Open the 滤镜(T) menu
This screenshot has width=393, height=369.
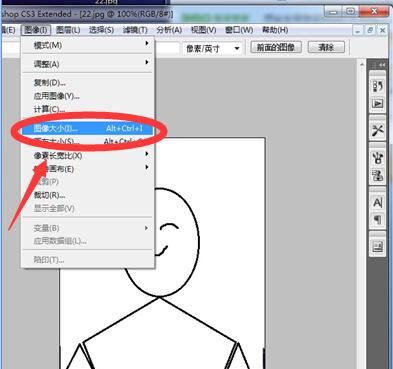click(135, 30)
